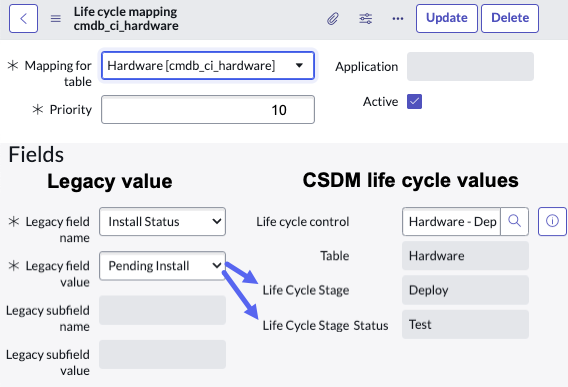
Task: Click the Life cycle control input field
Action: [451, 221]
